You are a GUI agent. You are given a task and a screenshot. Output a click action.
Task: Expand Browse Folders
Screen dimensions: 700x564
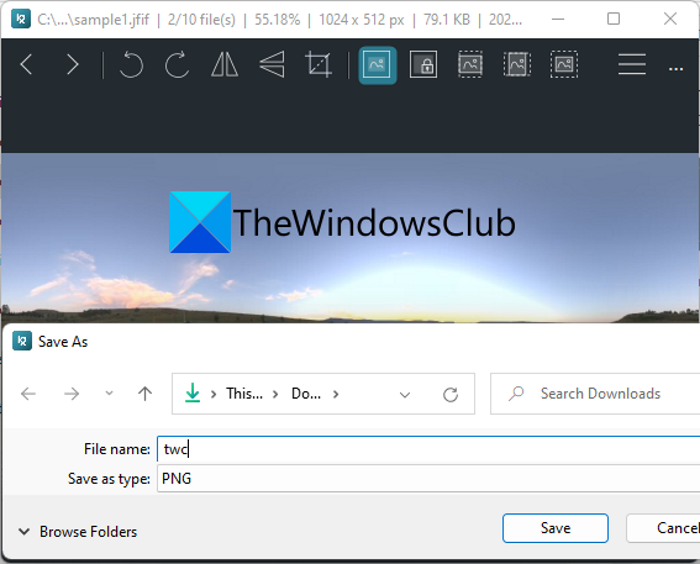pos(78,531)
